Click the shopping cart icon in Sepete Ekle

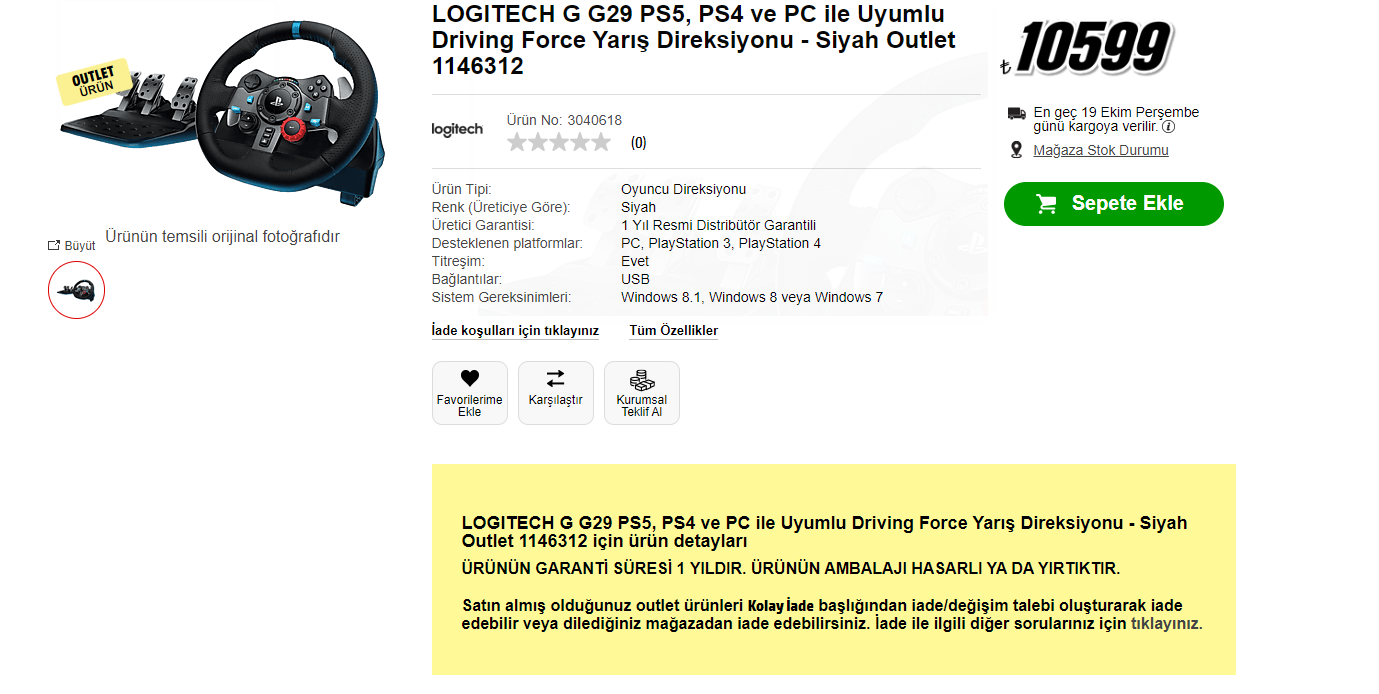[1046, 204]
